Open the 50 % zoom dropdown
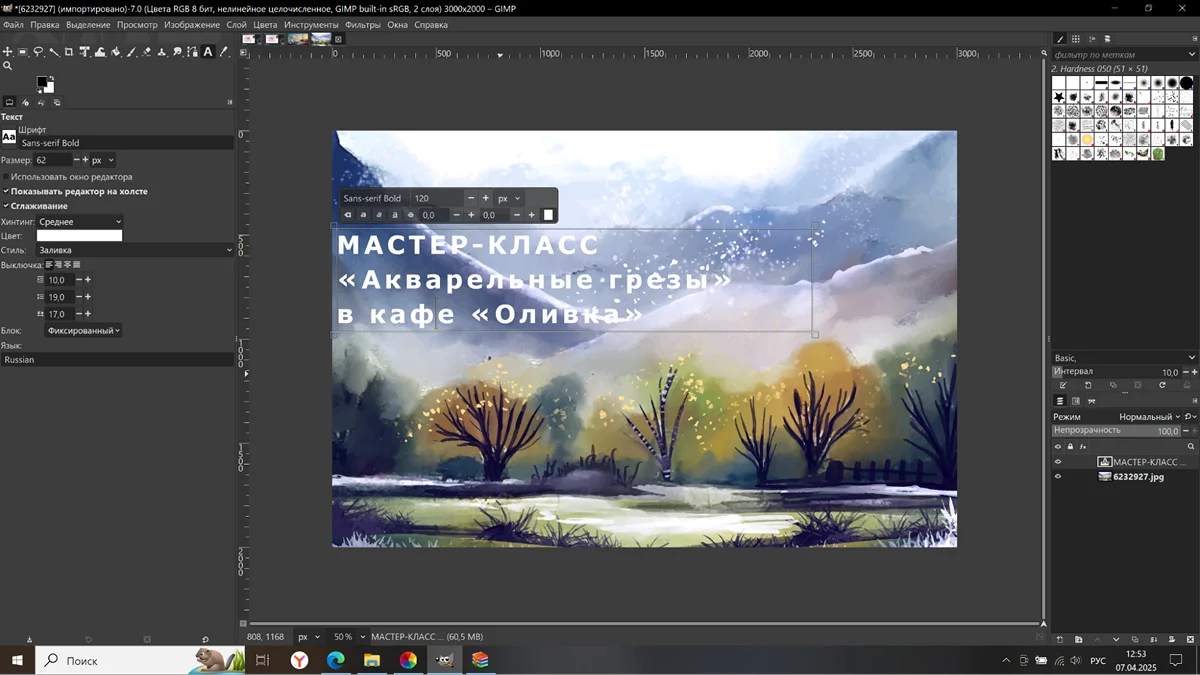 coord(349,637)
